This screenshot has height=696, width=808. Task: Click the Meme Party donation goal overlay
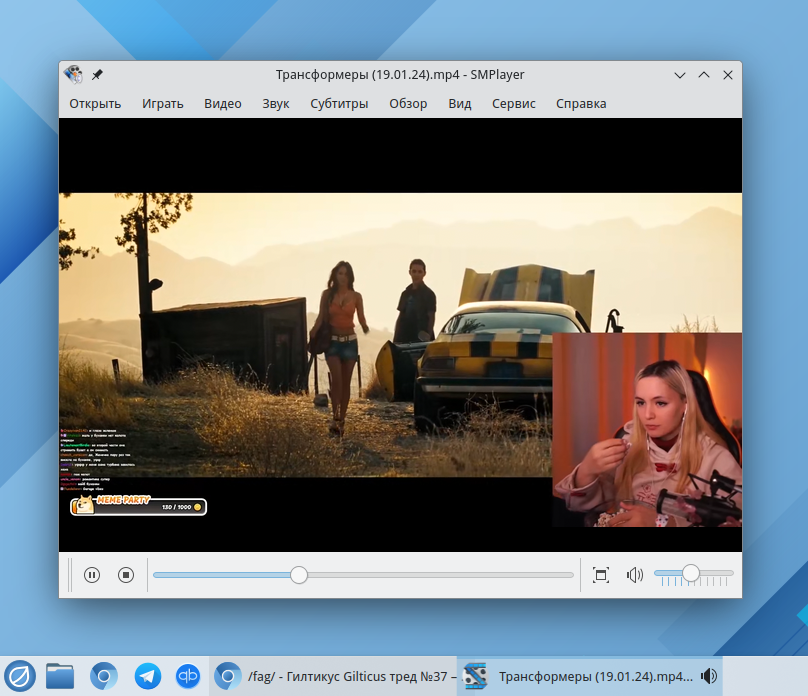tap(138, 505)
